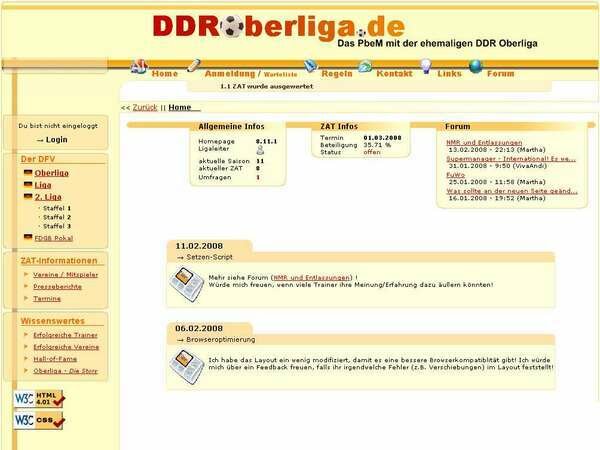Open Erfolgreiche Trainer link
This screenshot has height=450, width=600.
pos(65,335)
